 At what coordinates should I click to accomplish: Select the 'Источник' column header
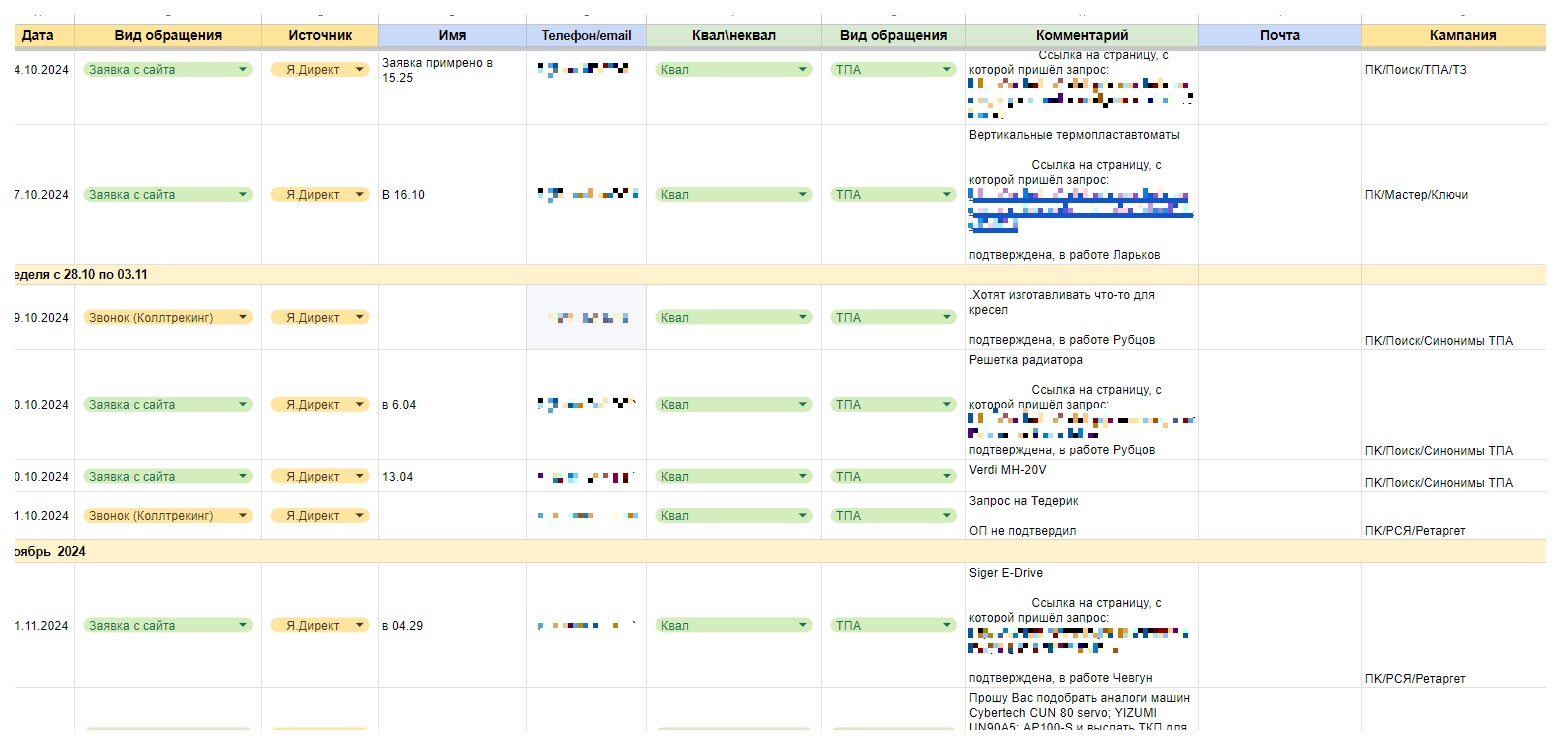320,35
